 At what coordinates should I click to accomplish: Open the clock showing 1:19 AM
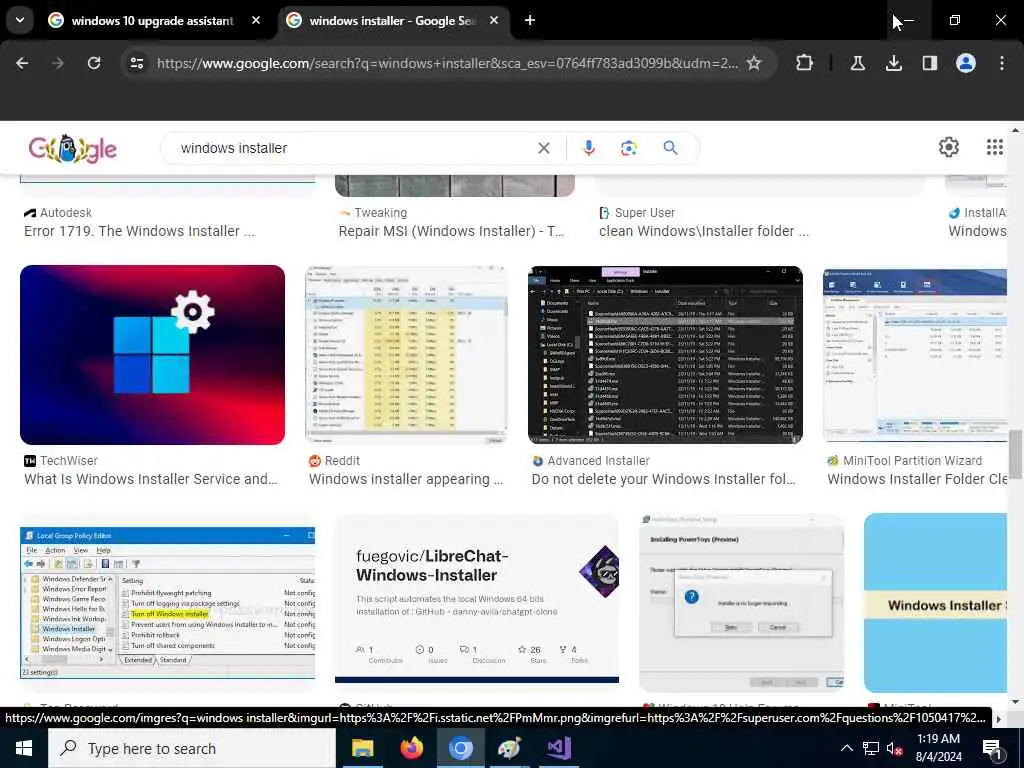pos(938,748)
